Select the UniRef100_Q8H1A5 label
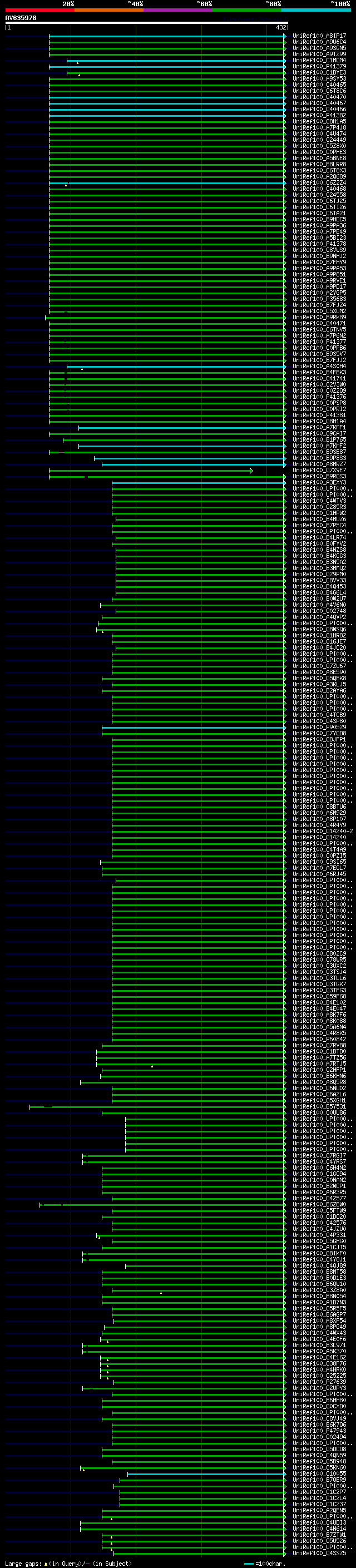This screenshot has width=356, height=1568. click(319, 122)
